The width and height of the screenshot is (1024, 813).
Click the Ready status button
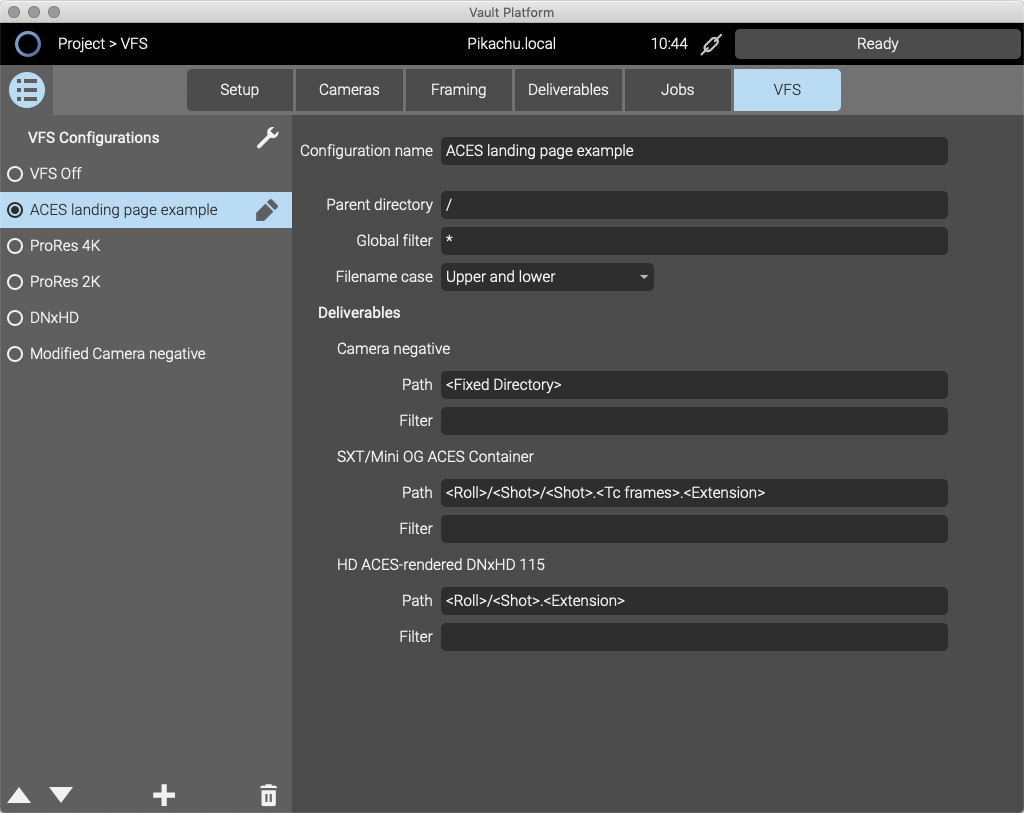point(877,44)
